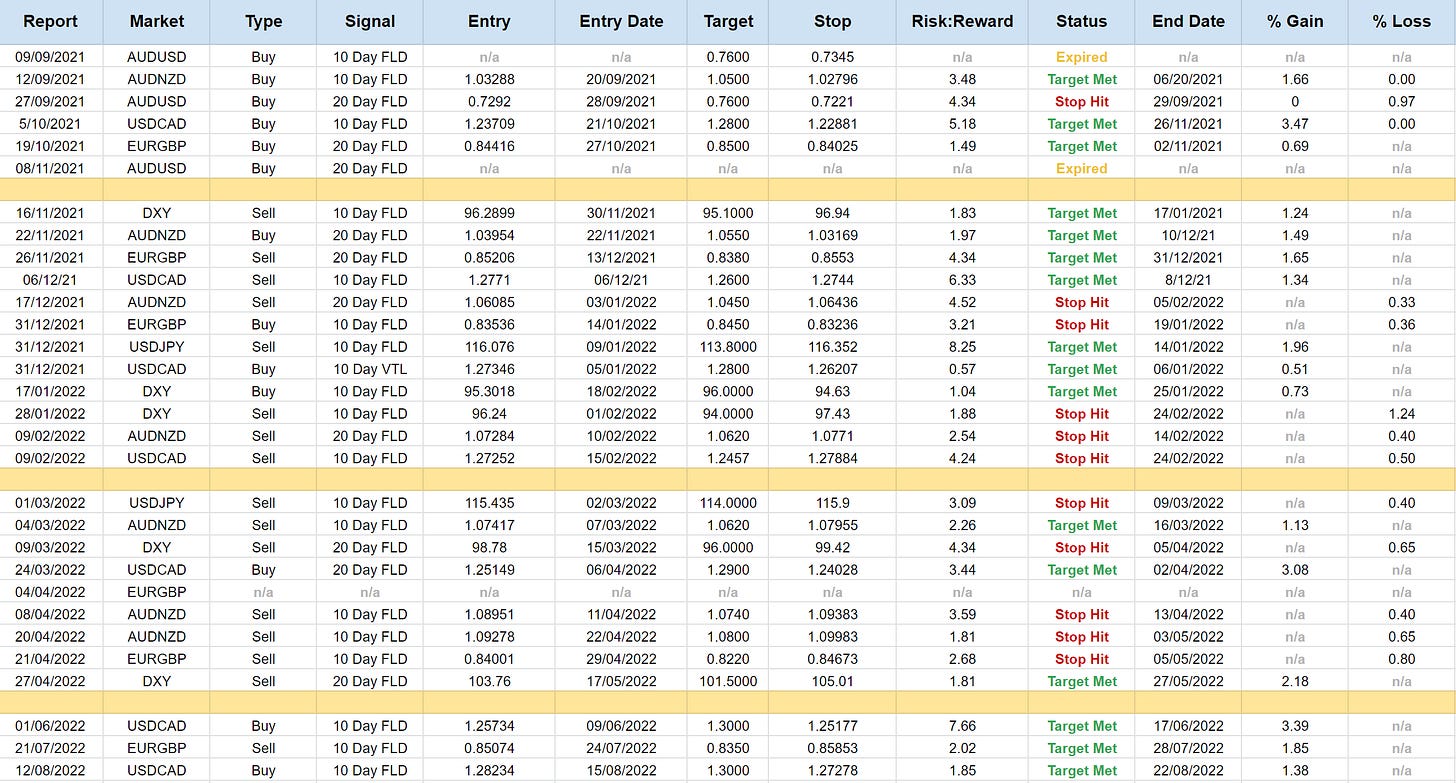
Task: Click stop value 0.7345
Action: pyautogui.click(x=832, y=57)
